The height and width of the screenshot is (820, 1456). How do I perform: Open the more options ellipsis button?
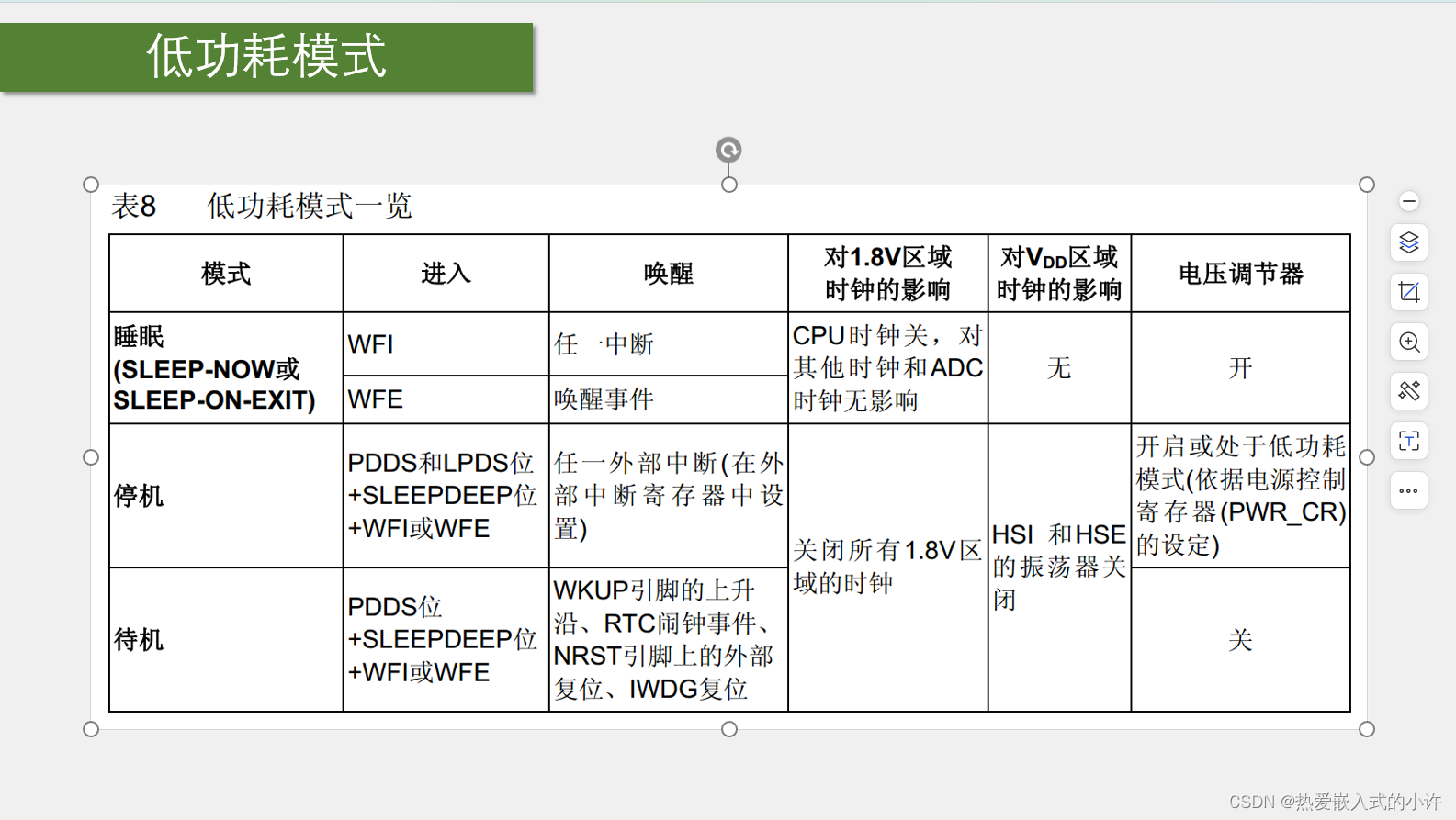[x=1409, y=490]
